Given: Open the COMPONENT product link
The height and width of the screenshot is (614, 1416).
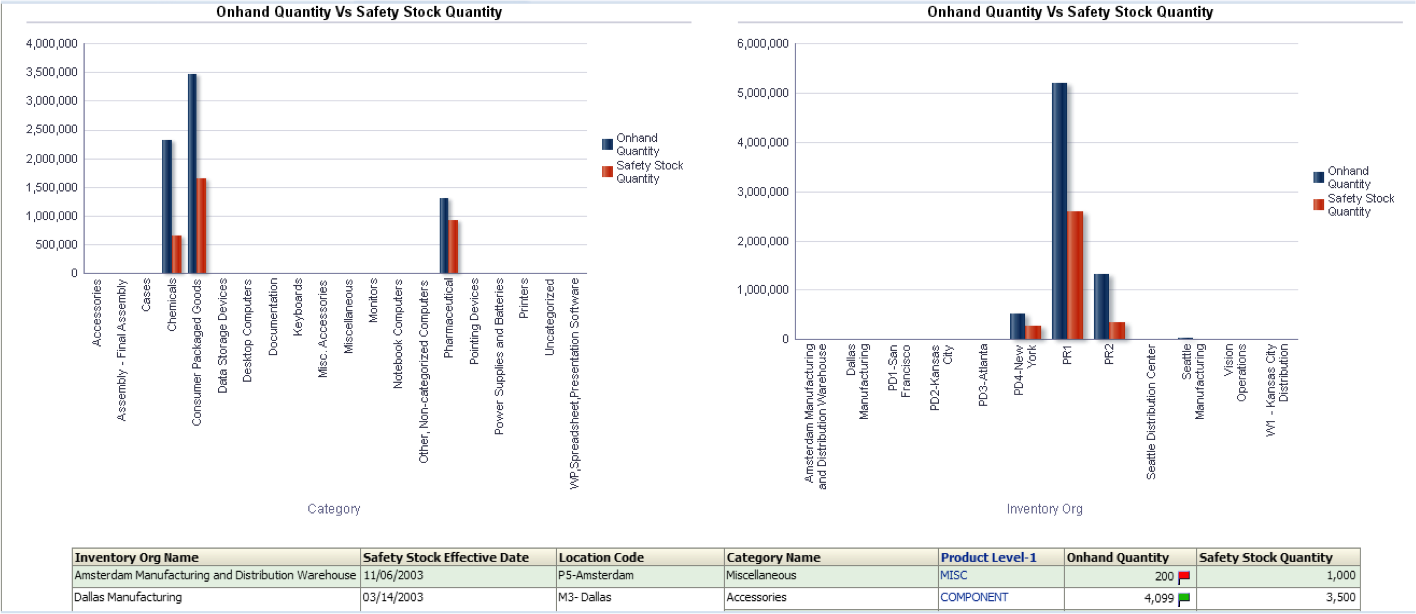Looking at the screenshot, I should click(974, 597).
